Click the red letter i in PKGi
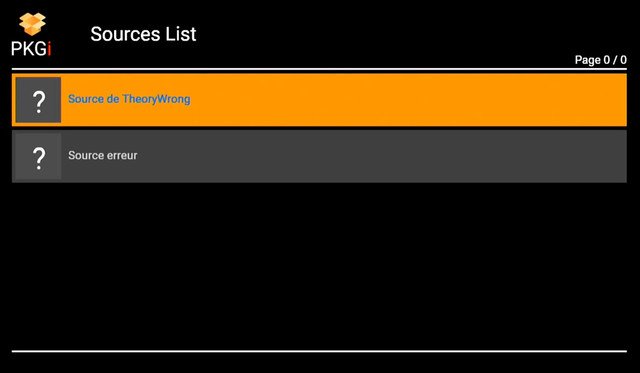The image size is (640, 373). tap(49, 49)
